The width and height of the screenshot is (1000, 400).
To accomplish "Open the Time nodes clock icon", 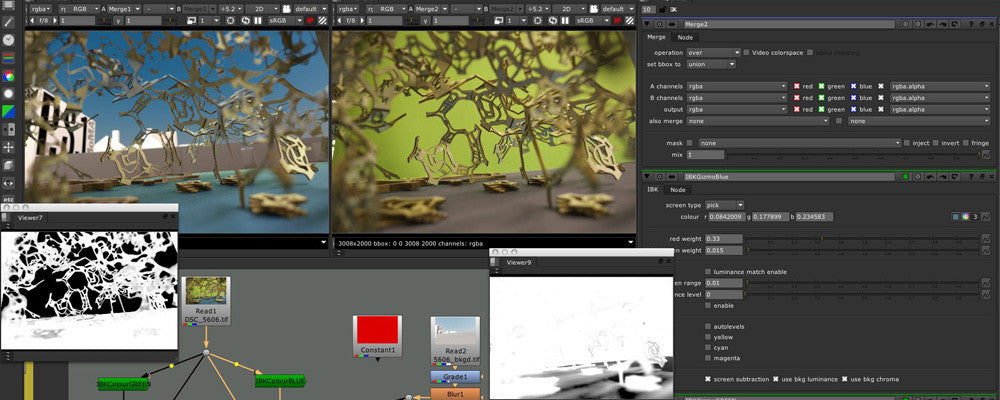I will click(9, 39).
